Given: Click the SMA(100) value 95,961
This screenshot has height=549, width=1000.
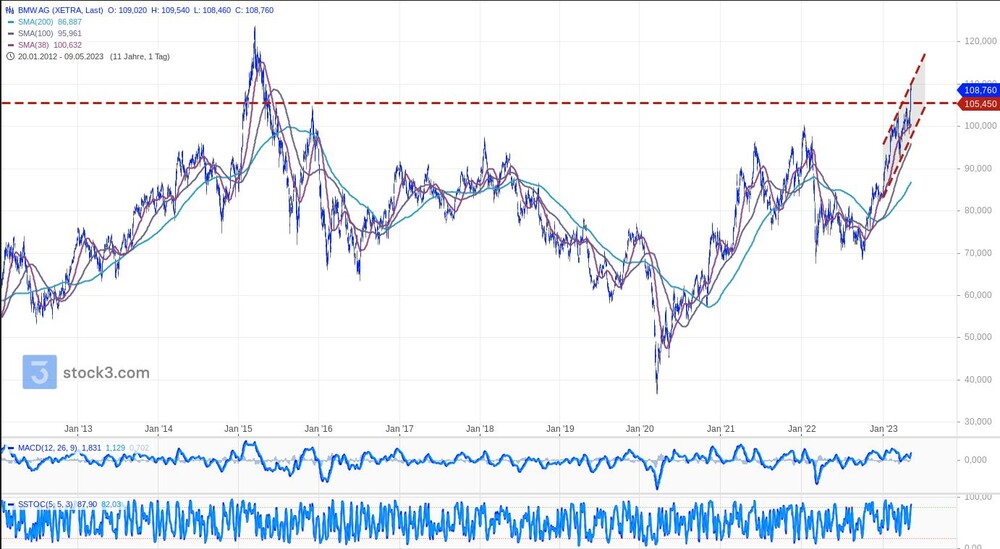Looking at the screenshot, I should coord(70,33).
